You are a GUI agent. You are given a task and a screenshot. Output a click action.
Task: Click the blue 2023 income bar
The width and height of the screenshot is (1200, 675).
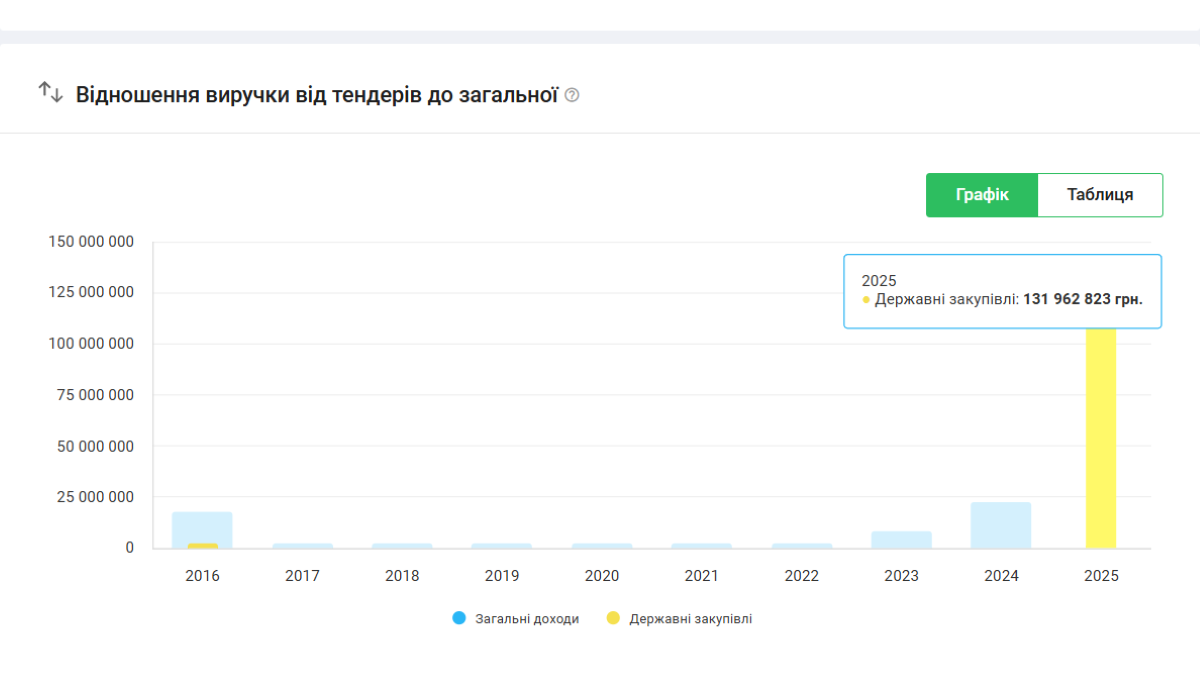tap(901, 539)
